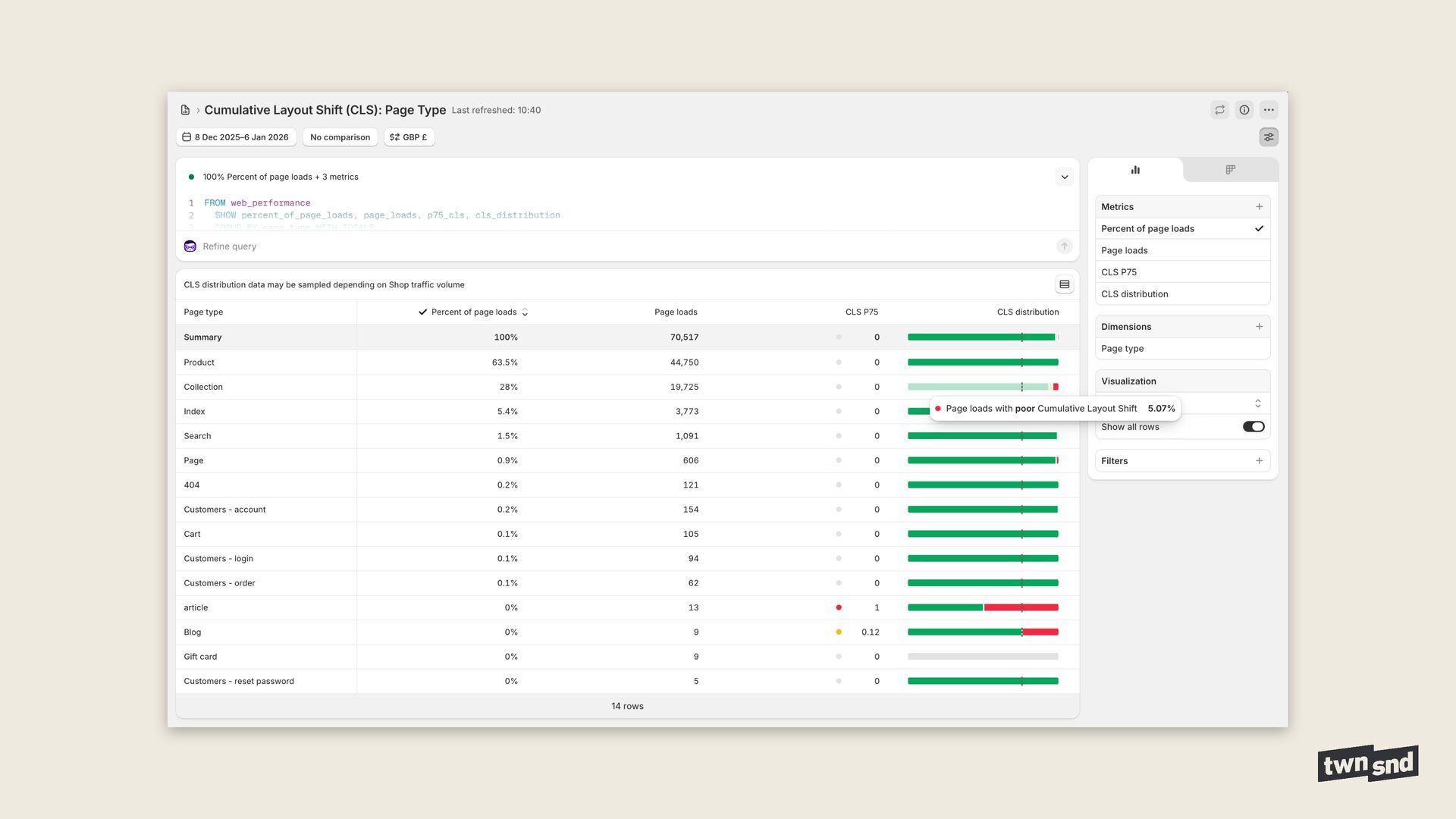Submit refine query with arrow icon
The image size is (1456, 819).
tap(1065, 246)
